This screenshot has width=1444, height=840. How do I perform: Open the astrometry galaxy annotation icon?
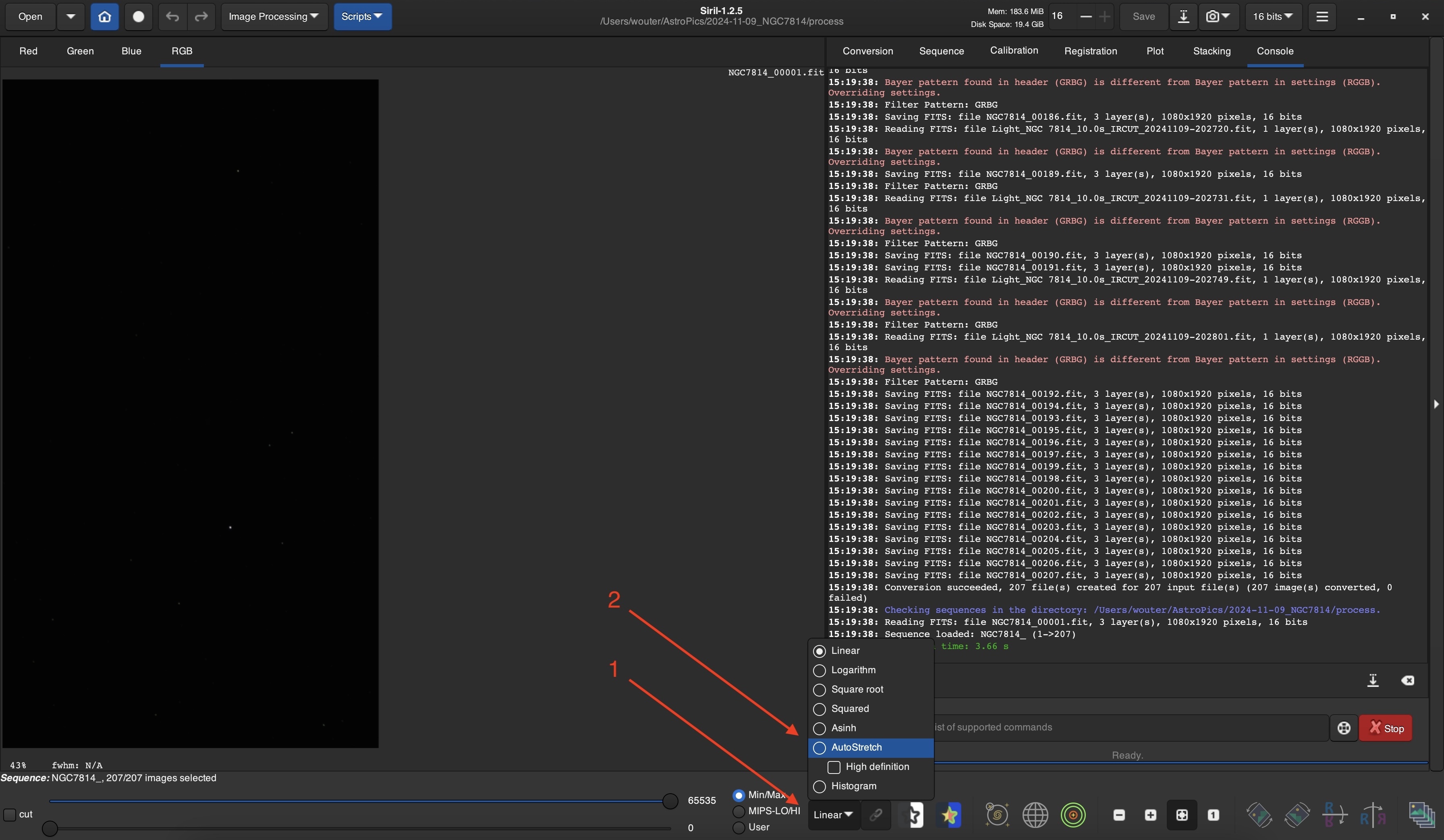point(997,815)
